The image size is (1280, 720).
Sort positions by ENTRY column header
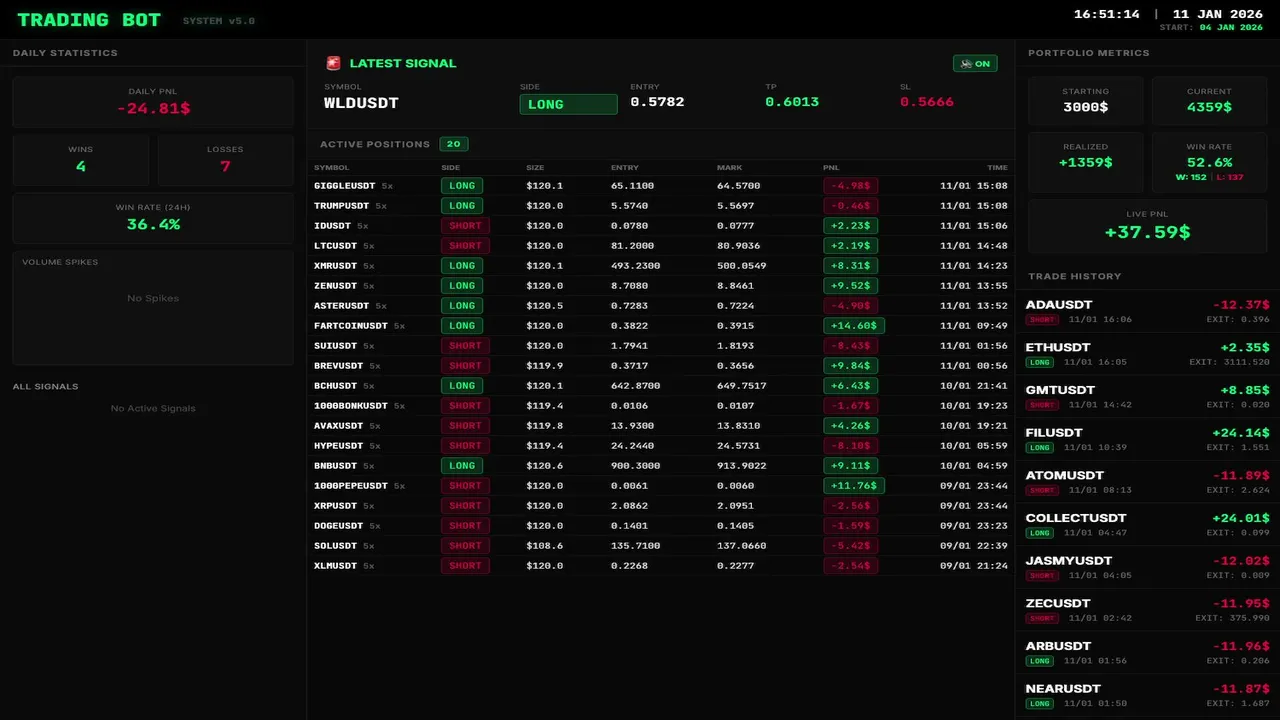pyautogui.click(x=625, y=168)
